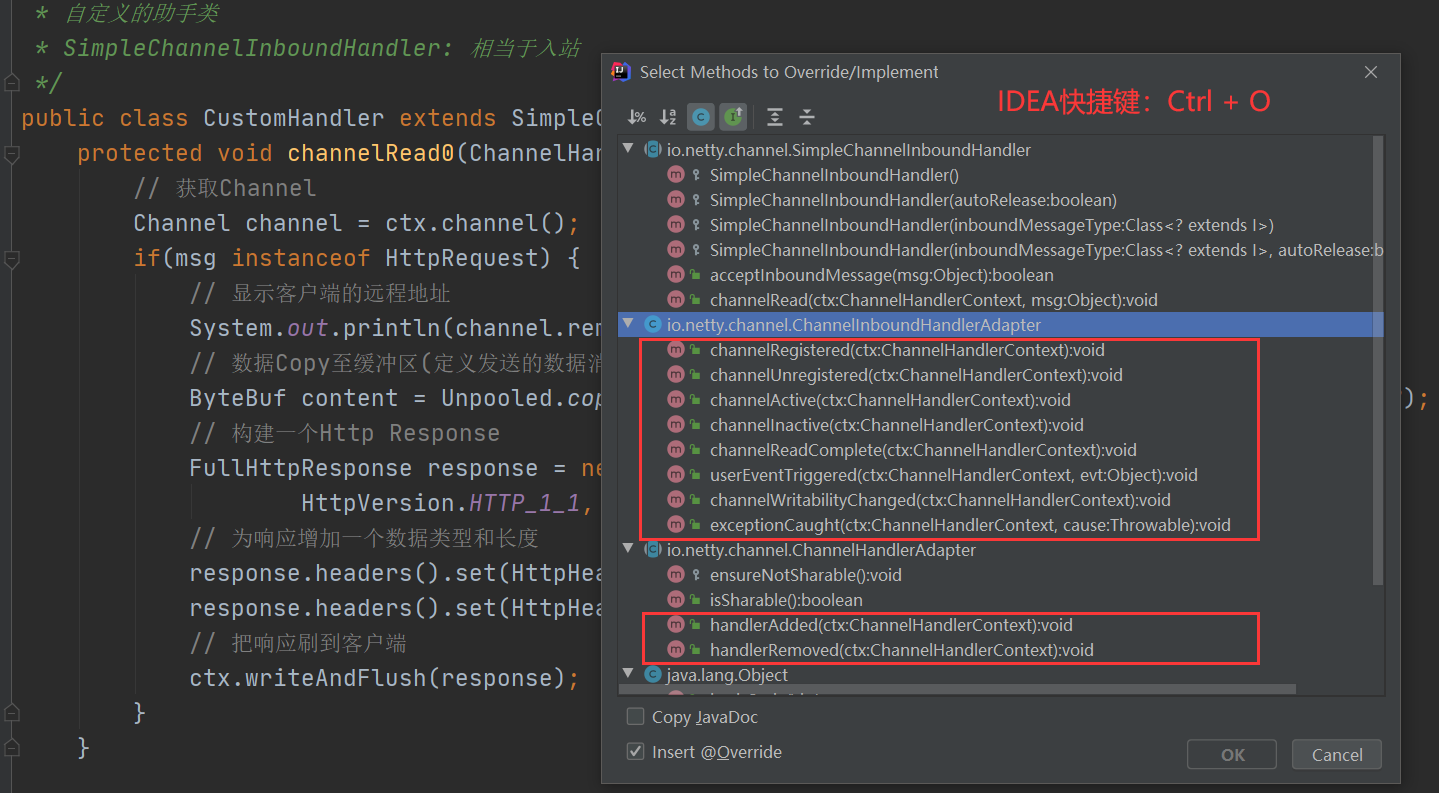The image size is (1439, 793).
Task: Collapse the java.lang.Object tree node
Action: tap(628, 675)
